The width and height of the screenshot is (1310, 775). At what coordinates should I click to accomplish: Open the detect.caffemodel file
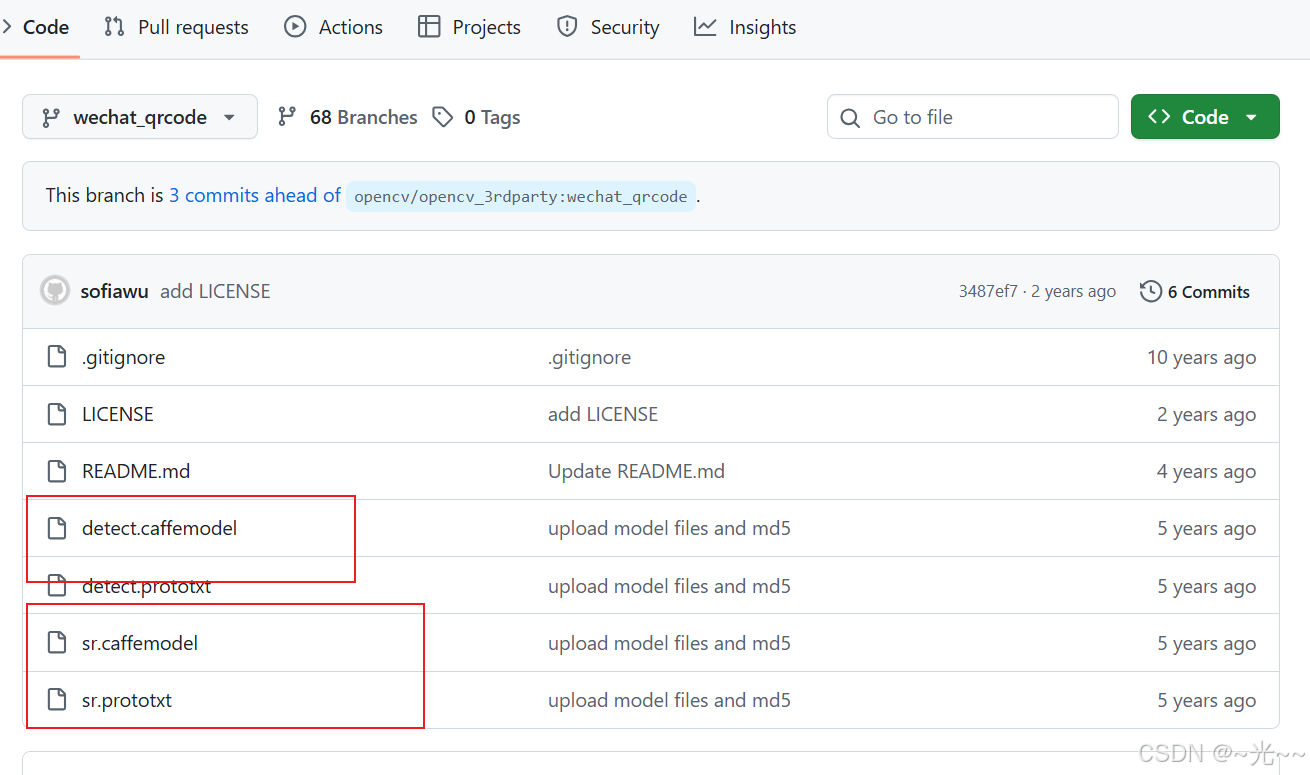coord(160,528)
